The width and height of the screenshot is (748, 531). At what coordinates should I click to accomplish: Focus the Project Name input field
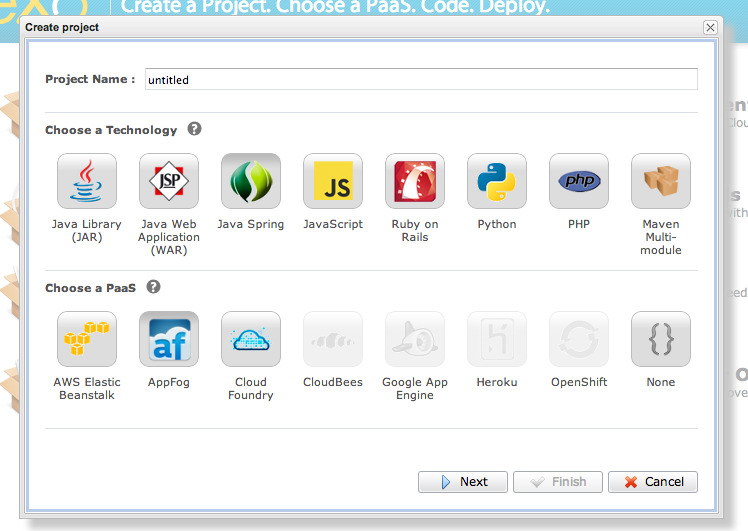coord(421,79)
